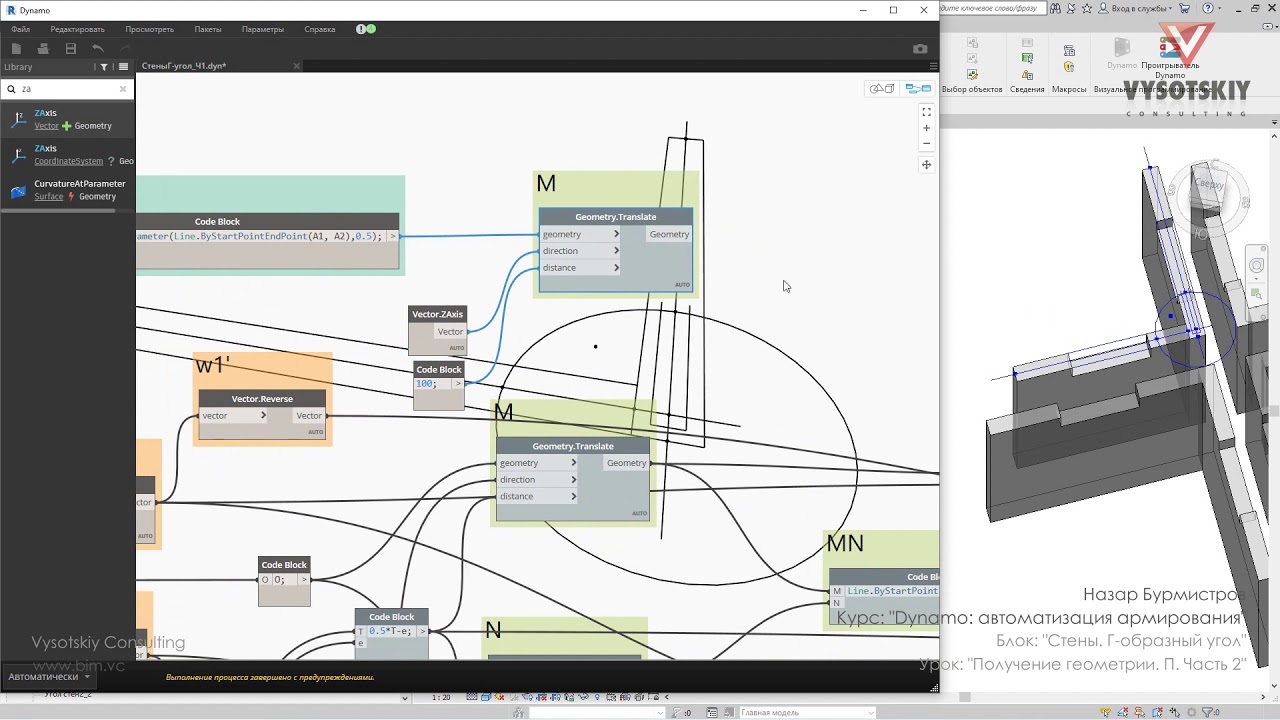Open the Параметры menu
Screen dimensions: 1280x720
click(x=263, y=29)
